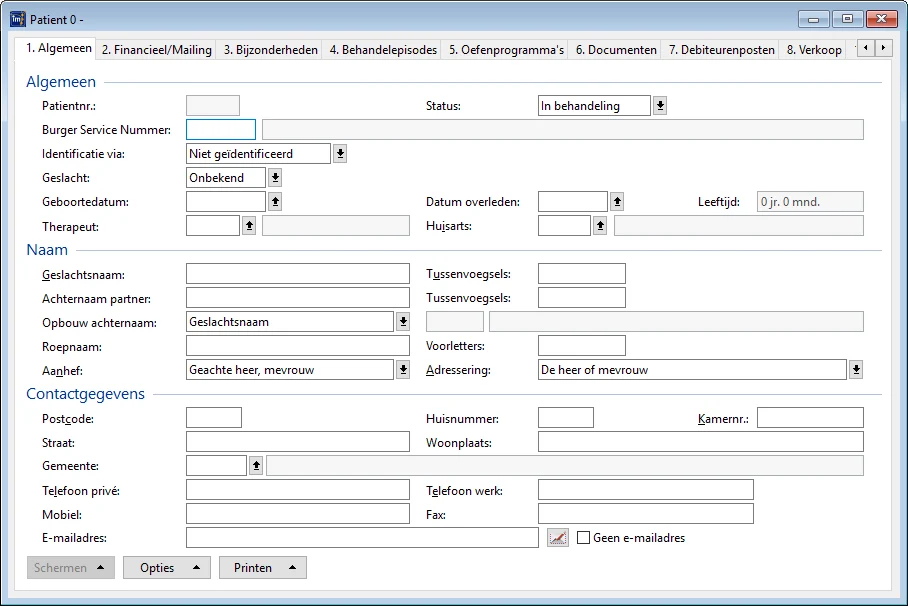Expand the Status dropdown
This screenshot has height=606, width=908.
pos(660,105)
